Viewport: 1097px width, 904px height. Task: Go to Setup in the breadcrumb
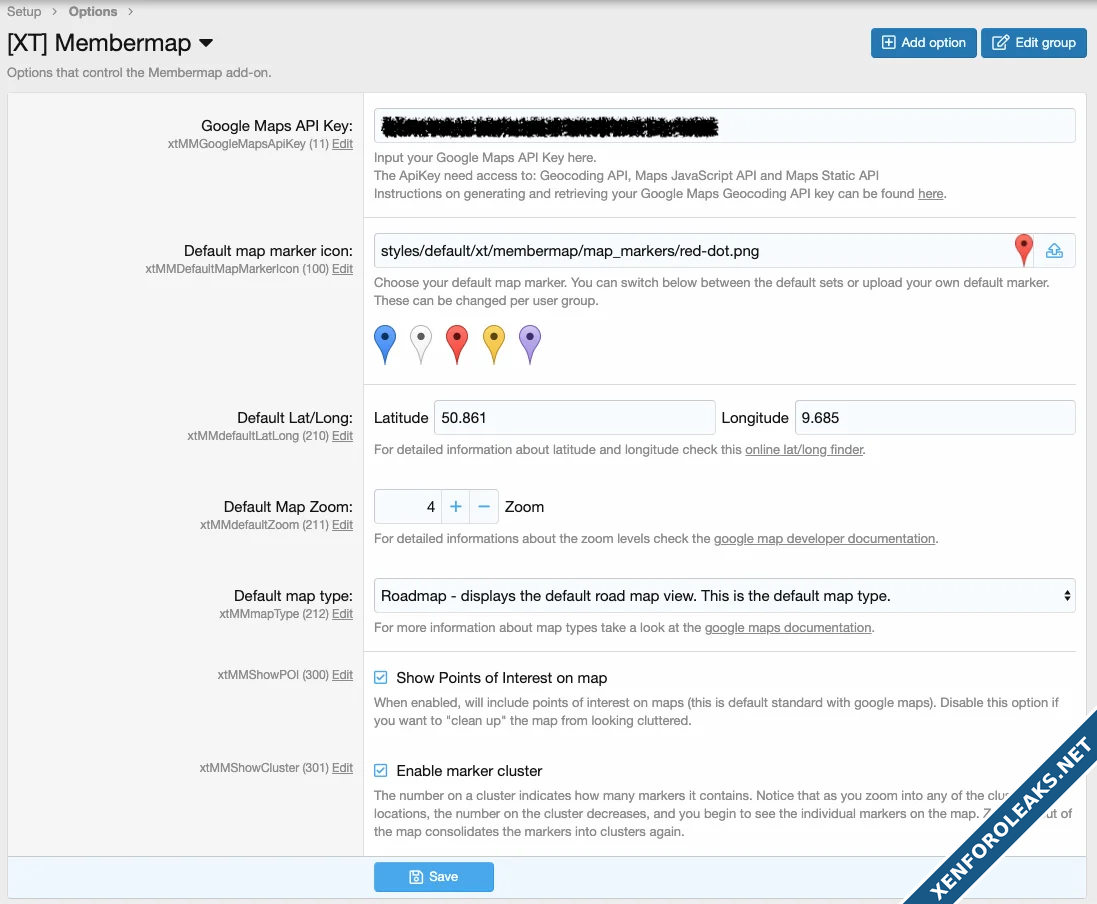(x=24, y=12)
